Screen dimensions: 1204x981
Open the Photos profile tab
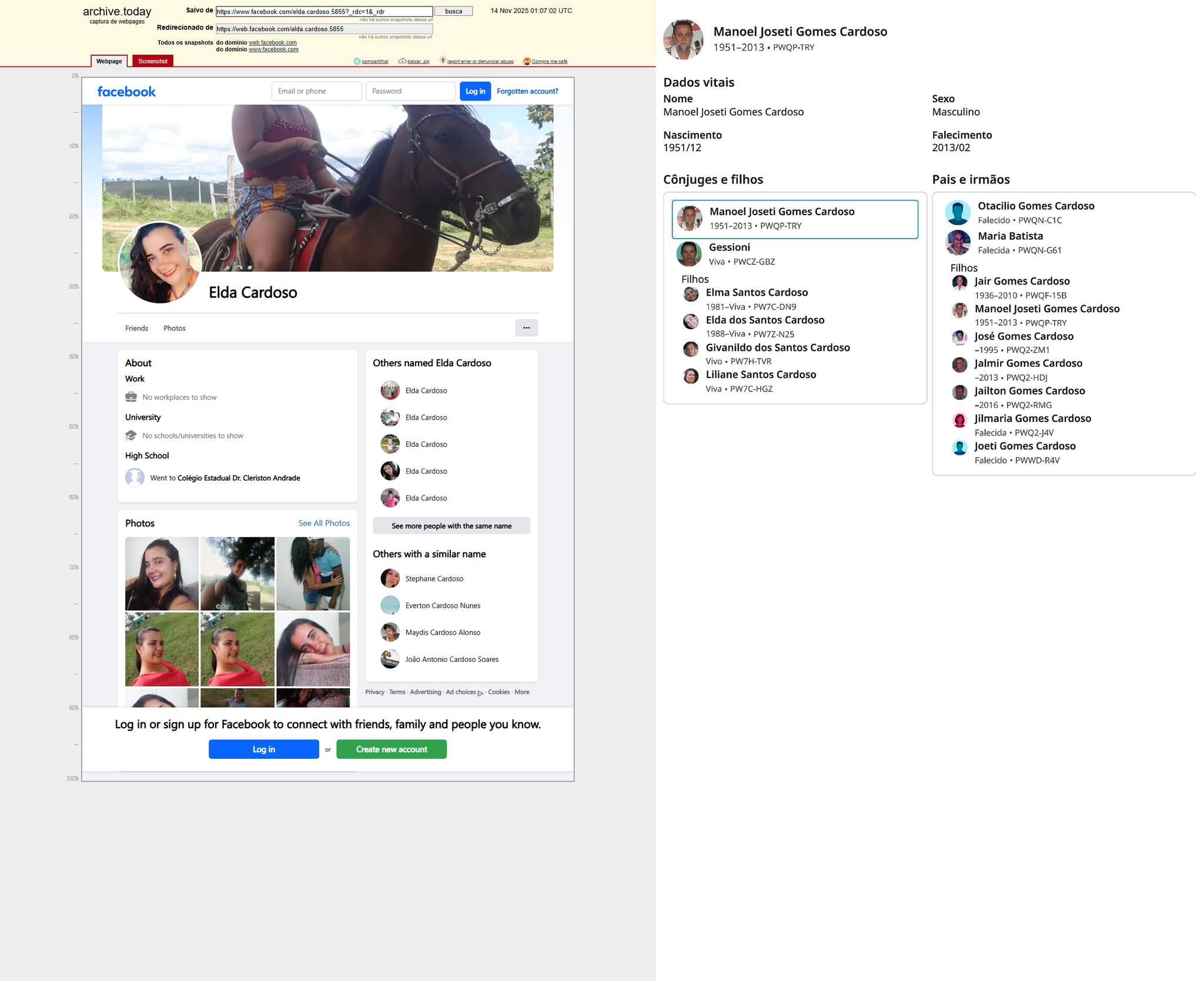click(x=174, y=328)
